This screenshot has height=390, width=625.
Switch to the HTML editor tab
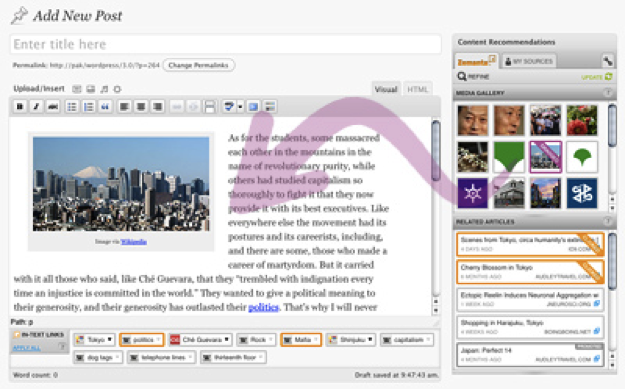[x=417, y=89]
